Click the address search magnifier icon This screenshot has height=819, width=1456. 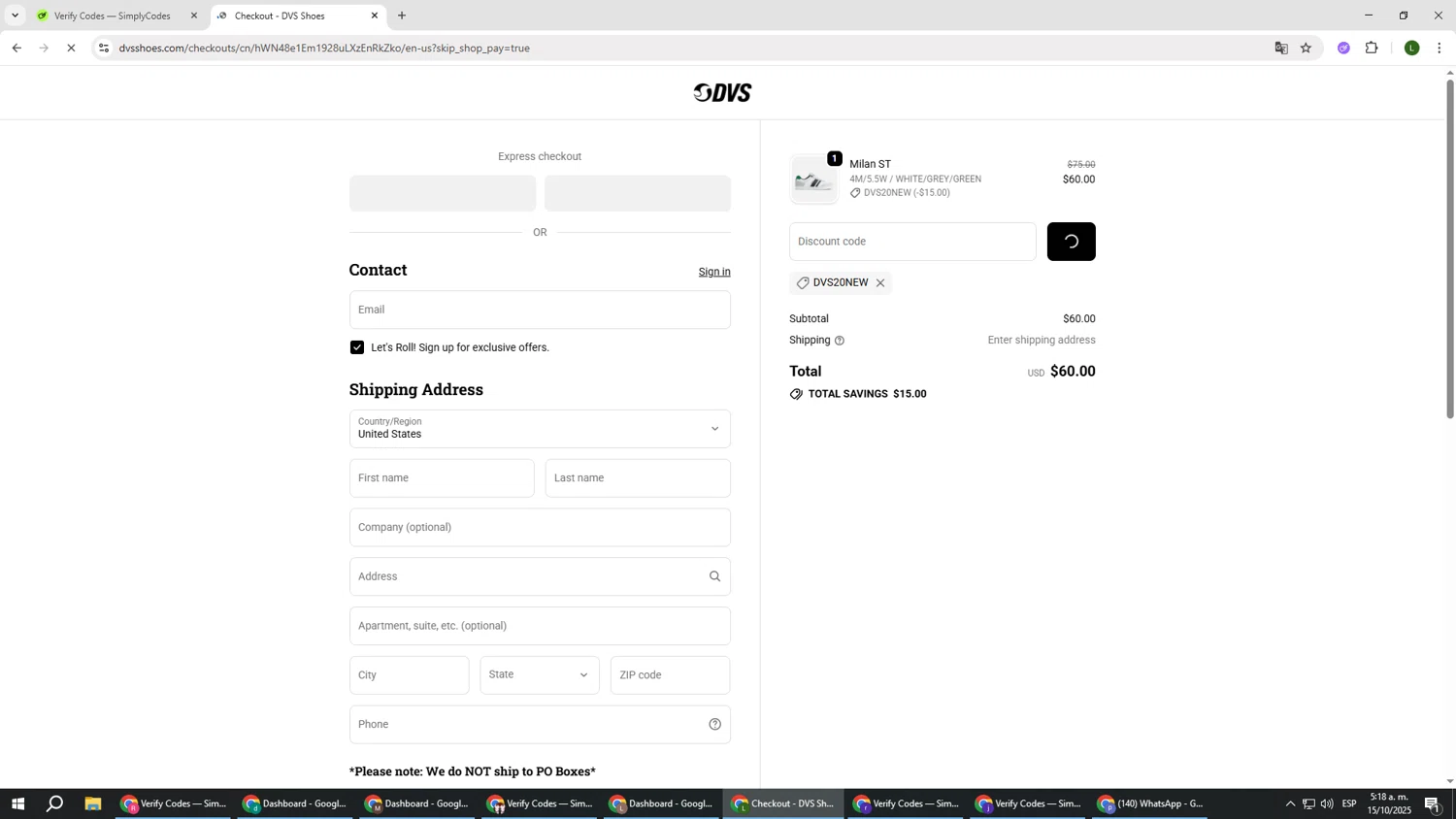tap(715, 576)
